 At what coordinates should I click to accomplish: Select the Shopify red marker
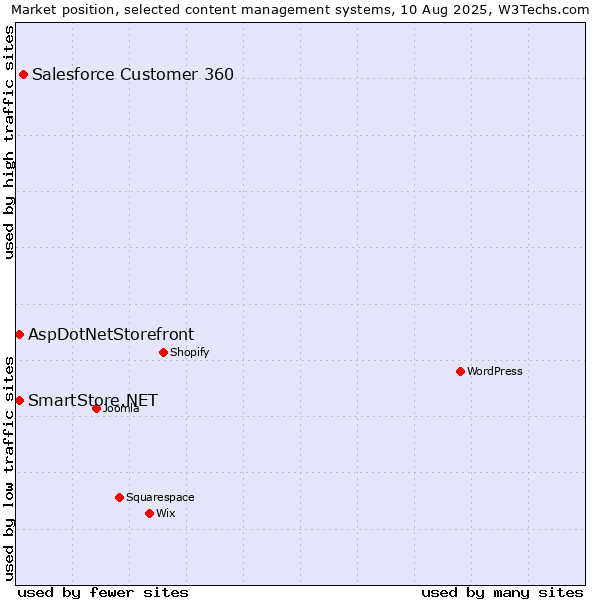point(163,352)
